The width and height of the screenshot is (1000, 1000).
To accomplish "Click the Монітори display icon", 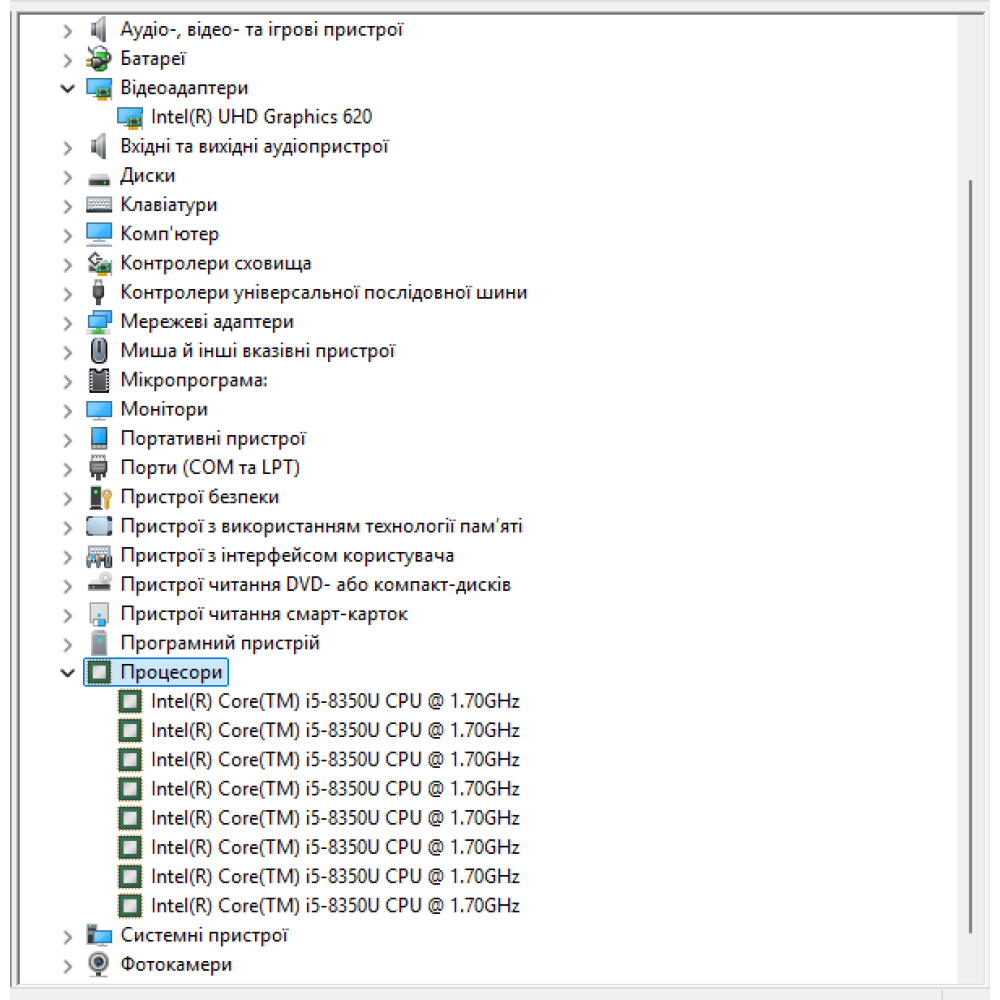I will (99, 410).
